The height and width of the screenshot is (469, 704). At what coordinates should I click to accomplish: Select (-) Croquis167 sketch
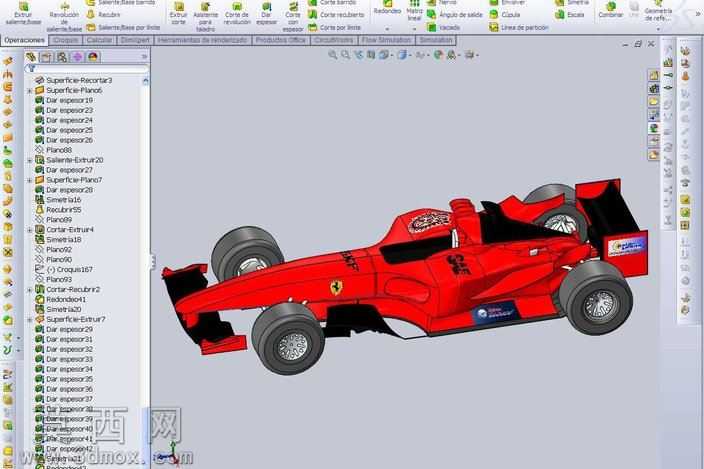64,270
